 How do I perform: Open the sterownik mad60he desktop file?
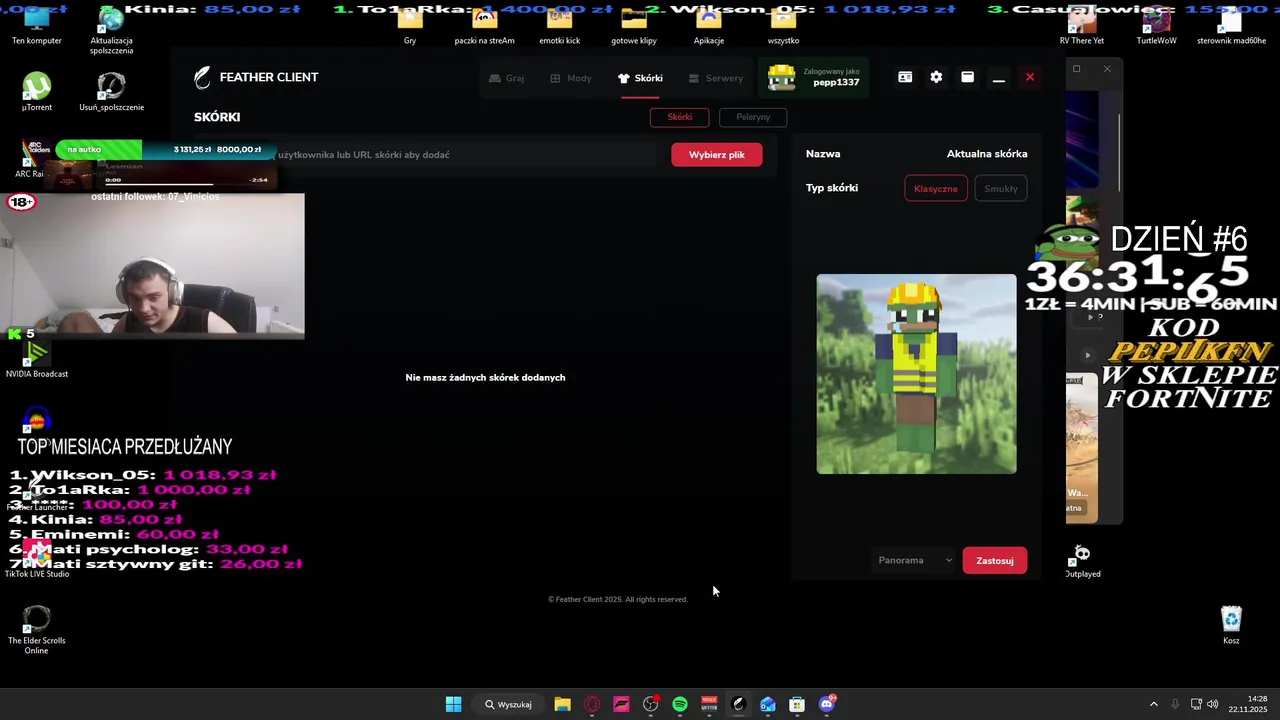point(1231,27)
